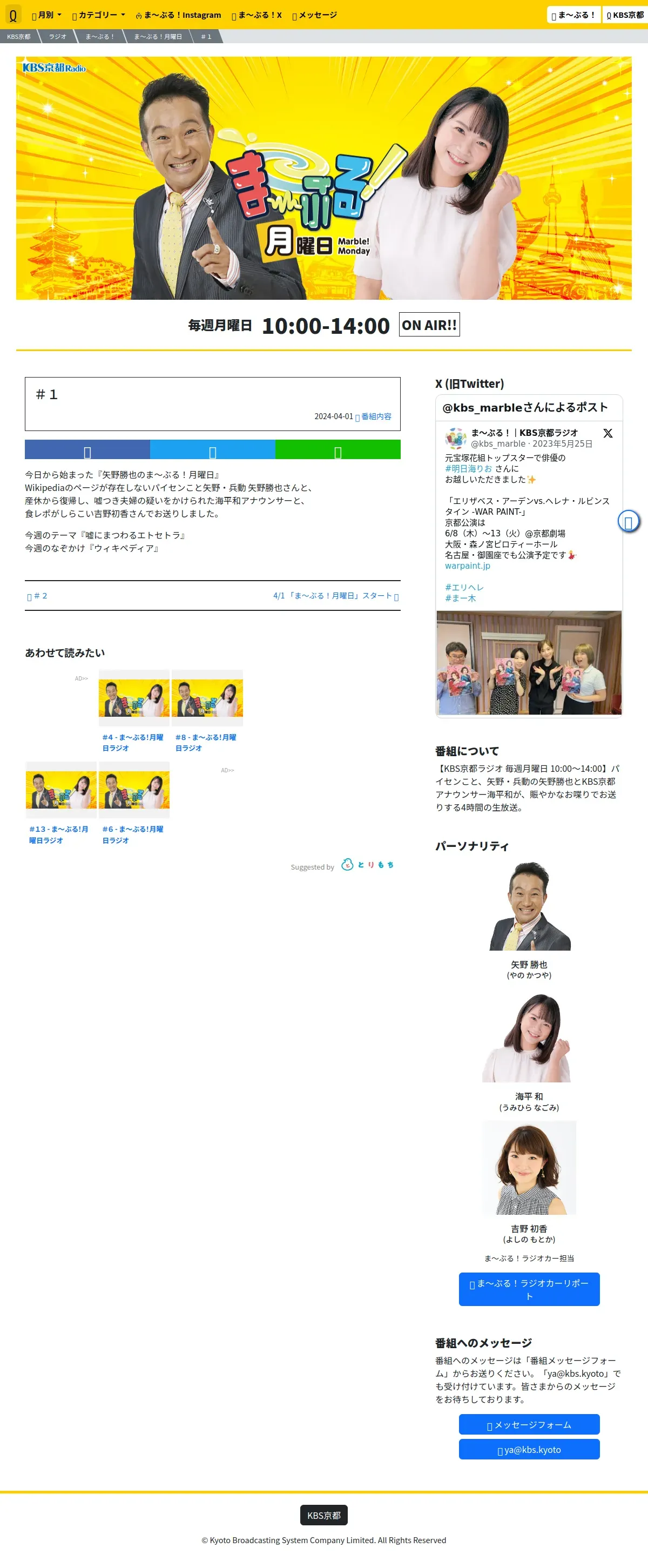Screen dimensions: 648x1568
Task: Open the #6 - ま〜ぶる!月曜日ラジオ link
Action: click(x=133, y=835)
